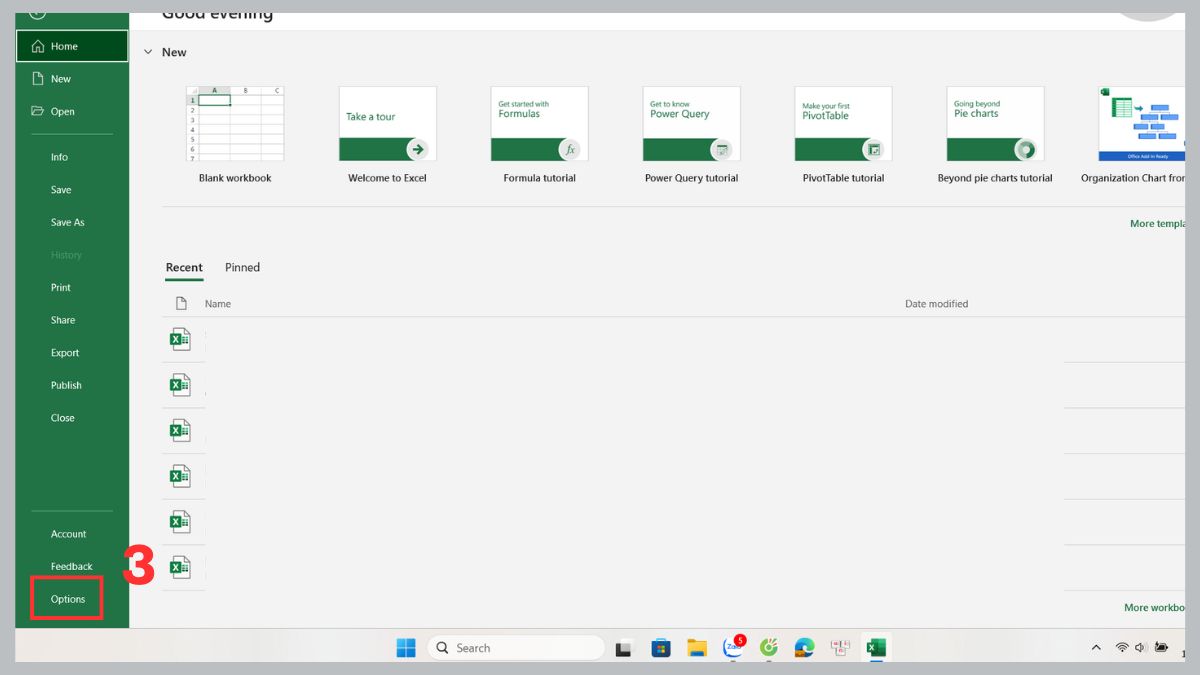
Task: Open Beyond pie charts tutorial template
Action: pos(995,124)
